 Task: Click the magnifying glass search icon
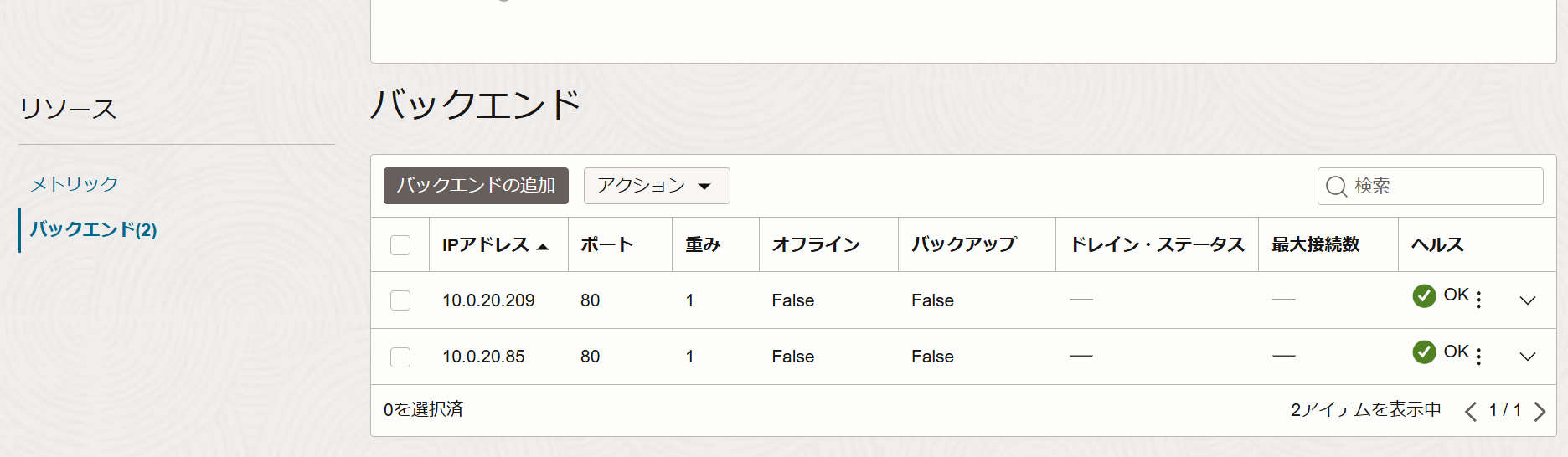(x=1336, y=186)
